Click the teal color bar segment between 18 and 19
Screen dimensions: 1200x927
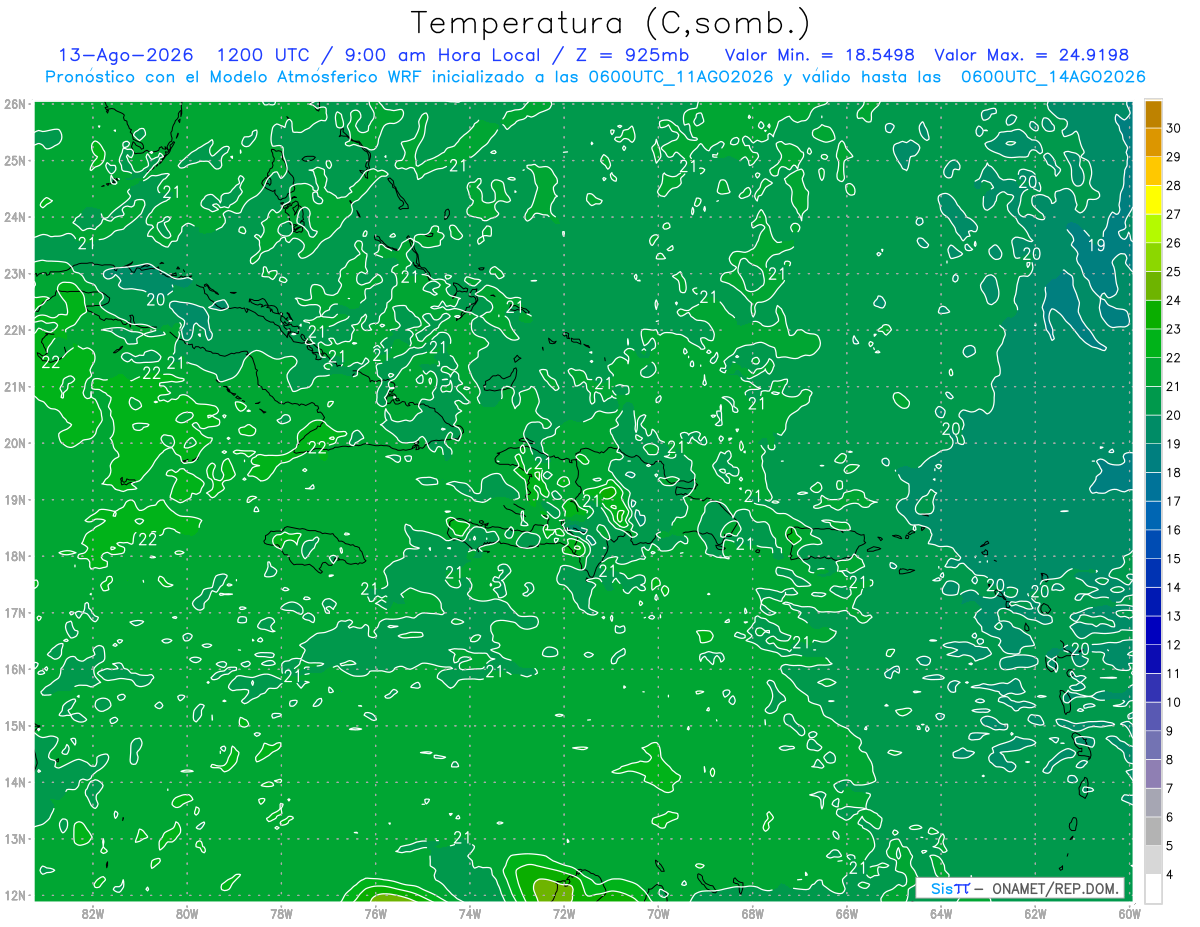(1153, 458)
